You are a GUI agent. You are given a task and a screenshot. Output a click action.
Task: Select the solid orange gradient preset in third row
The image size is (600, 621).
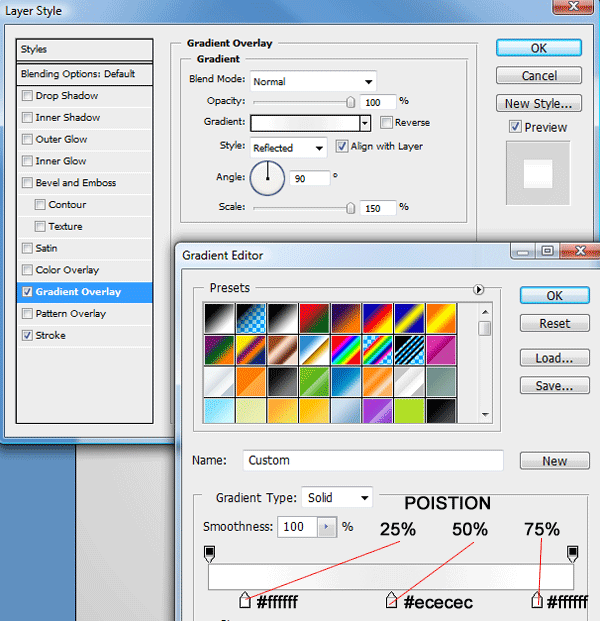coord(251,382)
